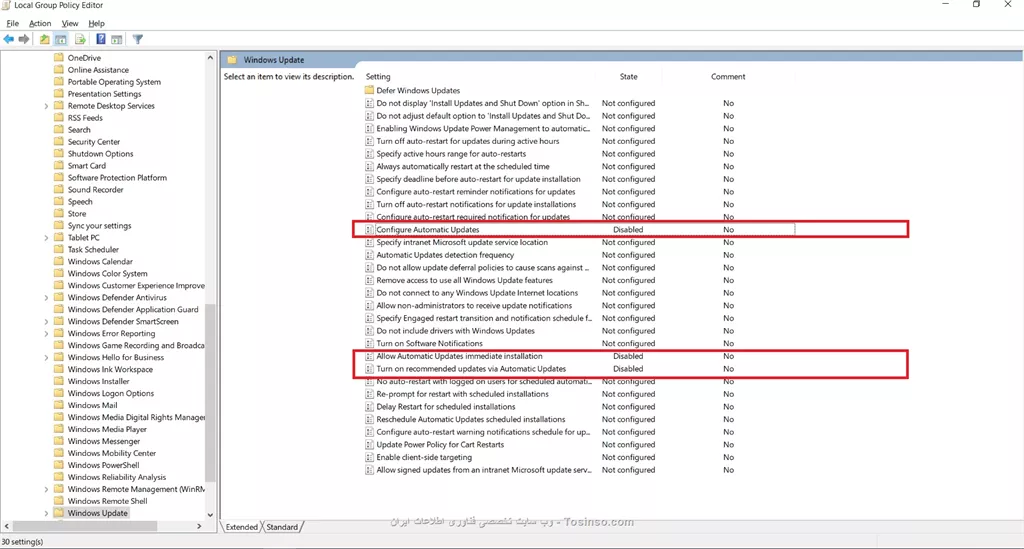Viewport: 1024px width, 549px height.
Task: Click the Back arrow toolbar icon
Action: click(8, 39)
